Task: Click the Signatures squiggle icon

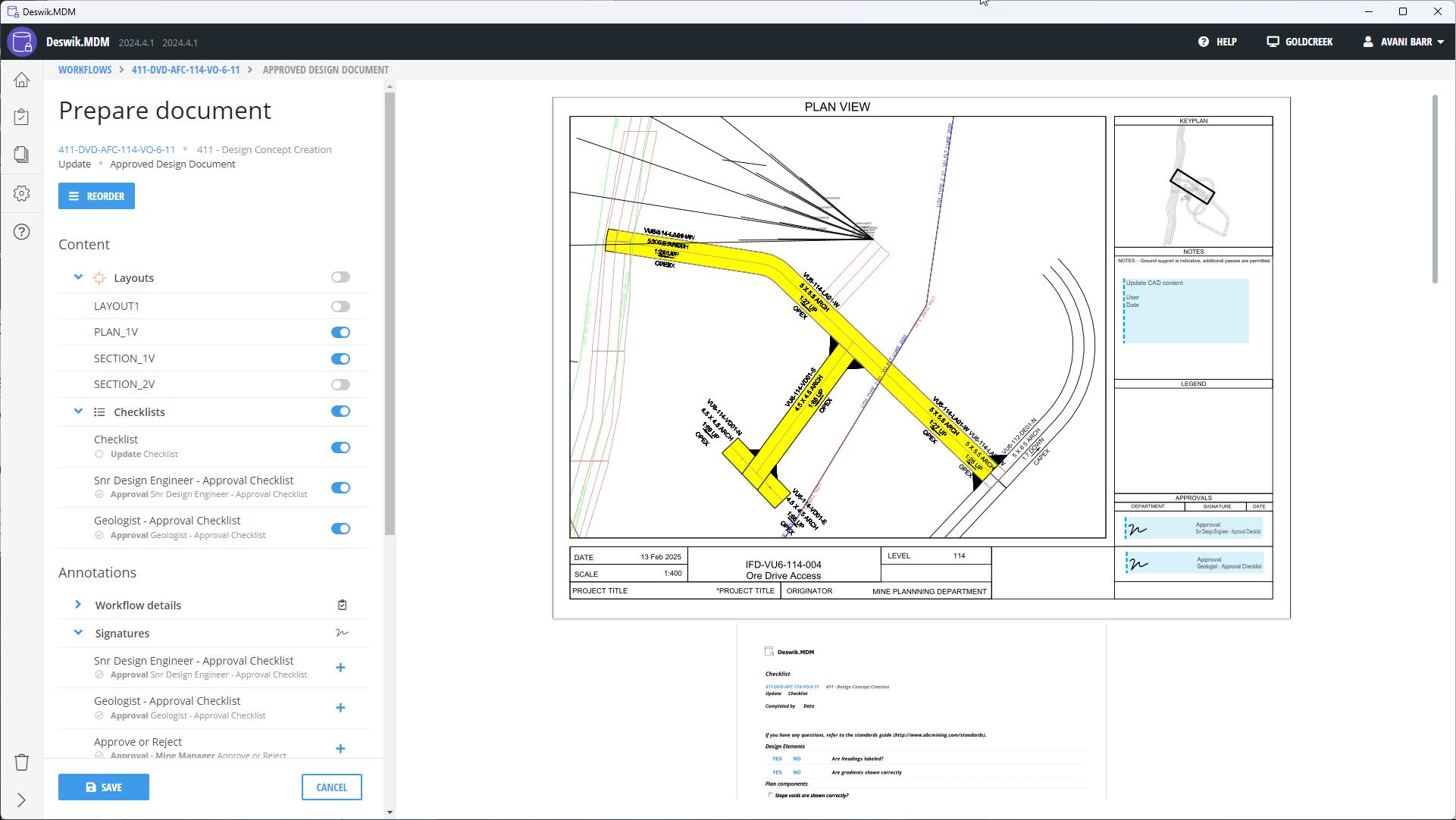Action: tap(342, 633)
